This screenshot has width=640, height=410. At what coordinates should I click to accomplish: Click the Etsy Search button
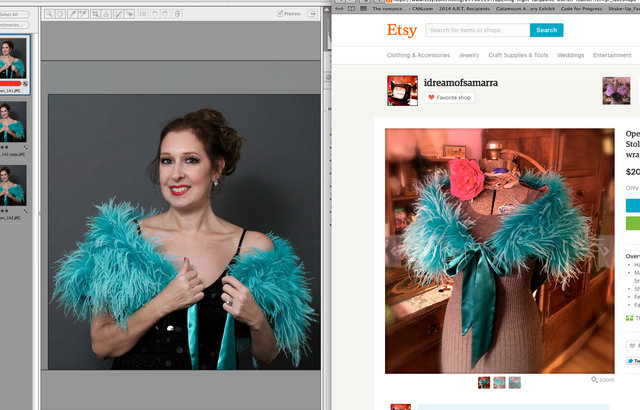(x=546, y=30)
